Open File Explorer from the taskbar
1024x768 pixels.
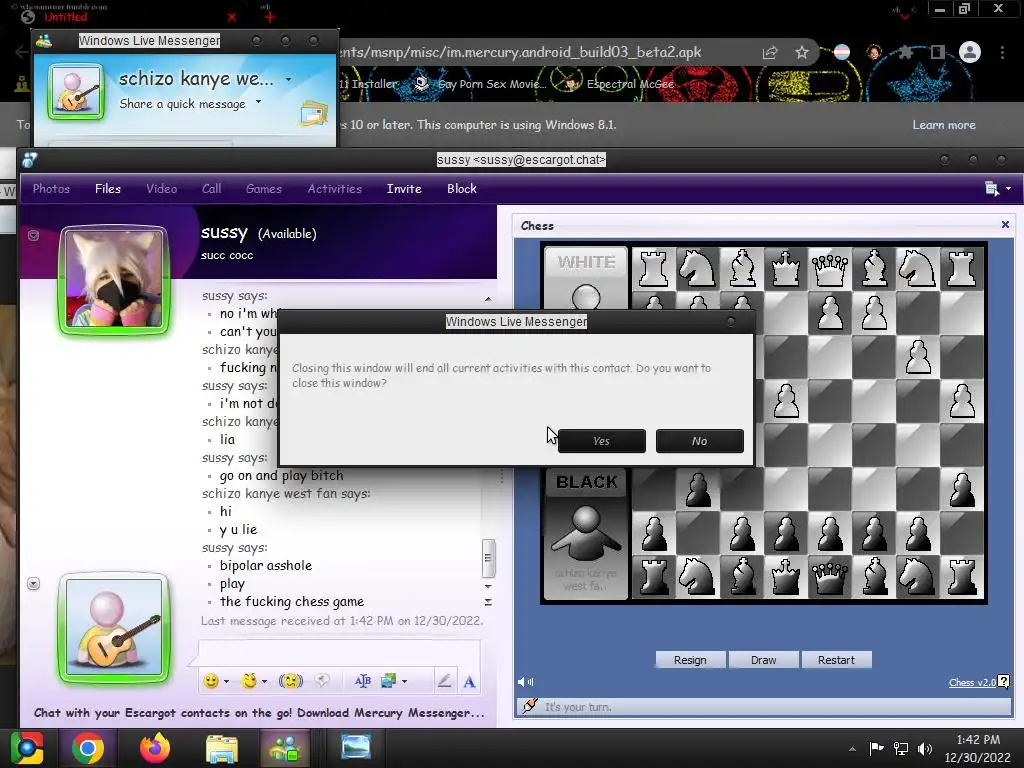pos(222,748)
